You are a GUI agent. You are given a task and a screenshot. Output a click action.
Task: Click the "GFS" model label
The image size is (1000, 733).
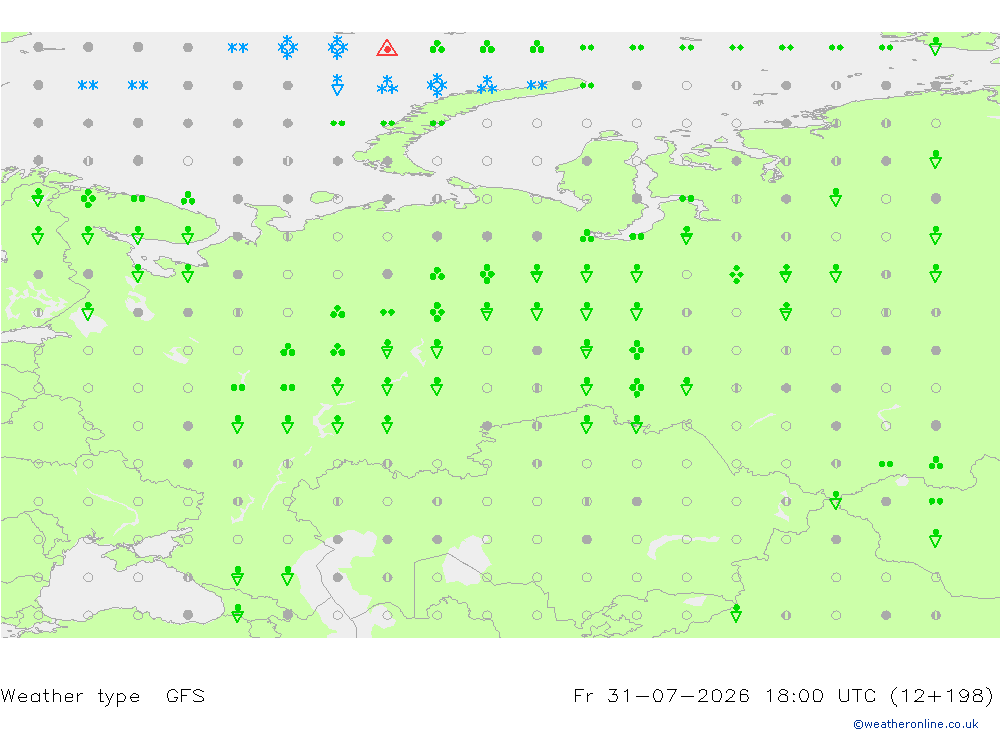(186, 695)
